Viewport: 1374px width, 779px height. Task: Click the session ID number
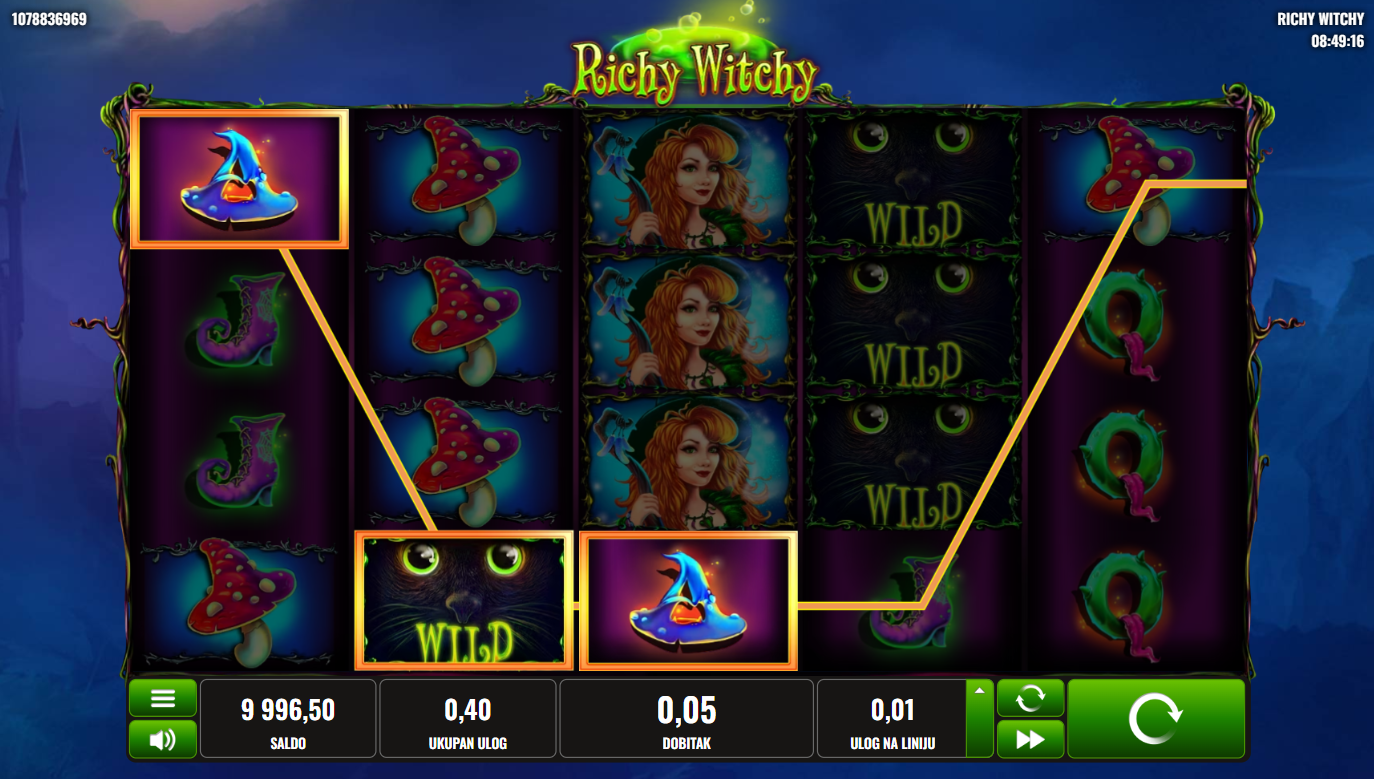(x=48, y=19)
